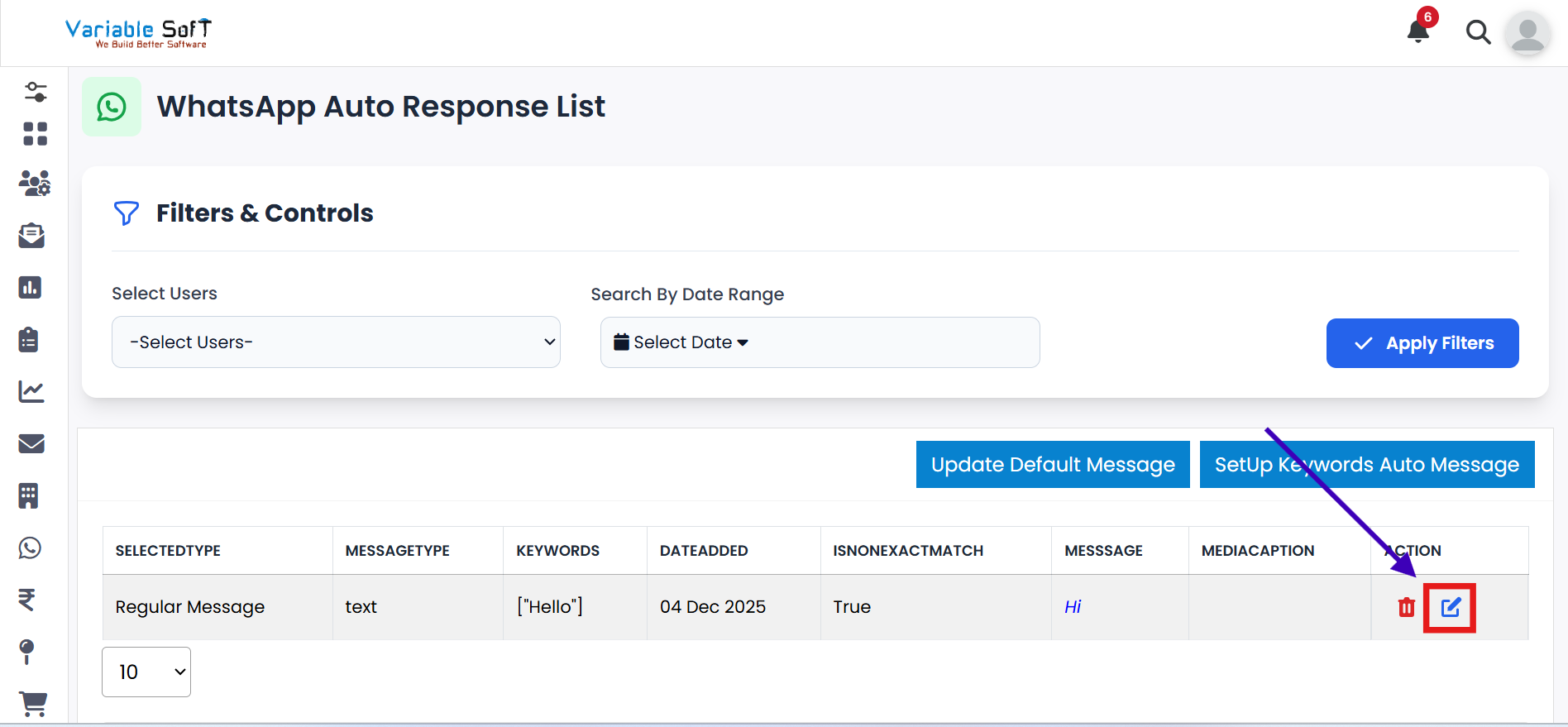Open the user profile avatar
This screenshot has width=1568, height=727.
coord(1527,33)
